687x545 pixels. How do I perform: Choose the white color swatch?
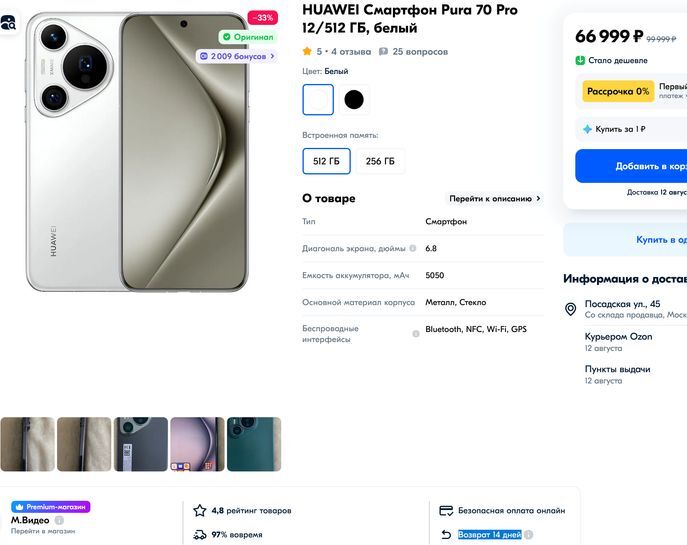[319, 99]
